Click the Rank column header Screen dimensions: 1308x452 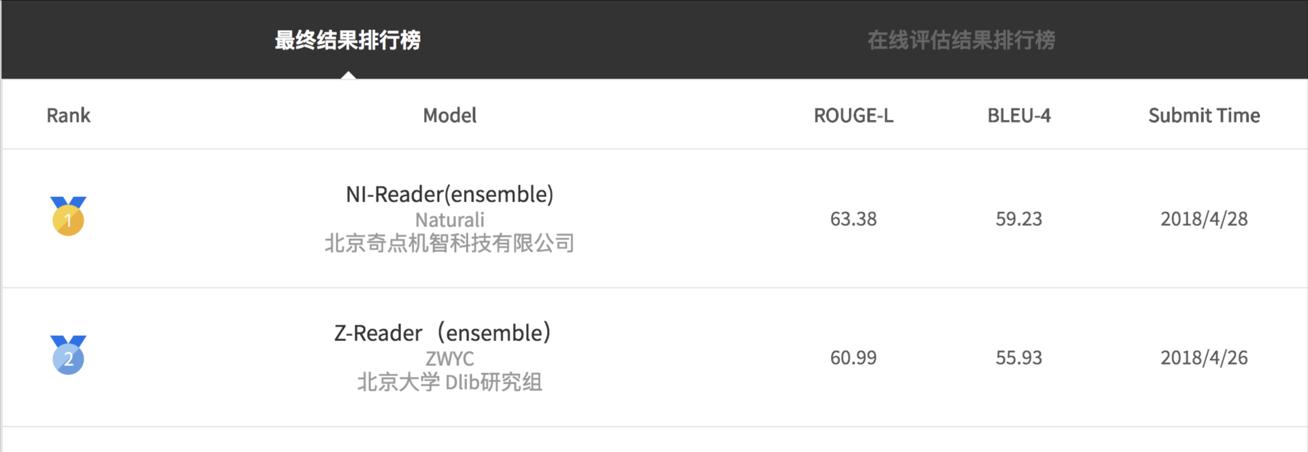[68, 115]
